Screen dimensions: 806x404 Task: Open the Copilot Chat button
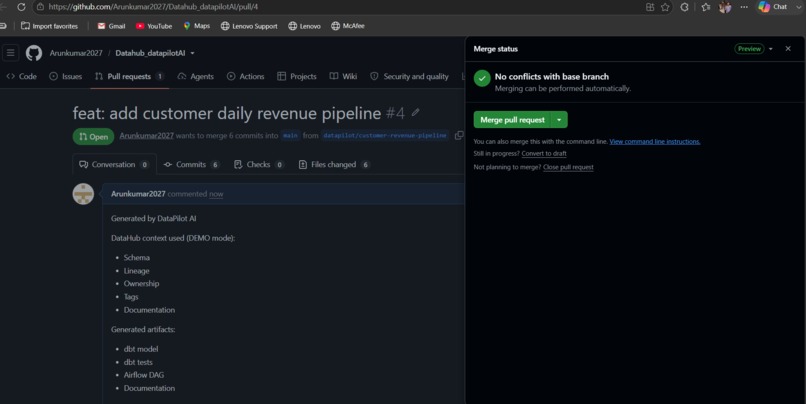click(x=773, y=7)
